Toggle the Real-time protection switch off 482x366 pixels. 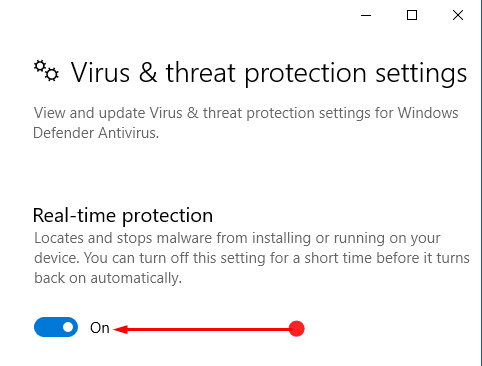56,327
